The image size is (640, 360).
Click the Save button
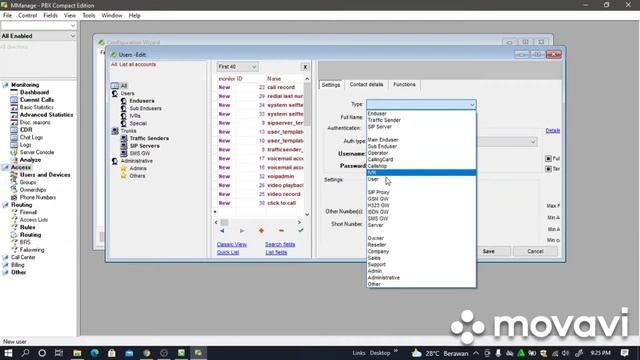click(x=489, y=251)
